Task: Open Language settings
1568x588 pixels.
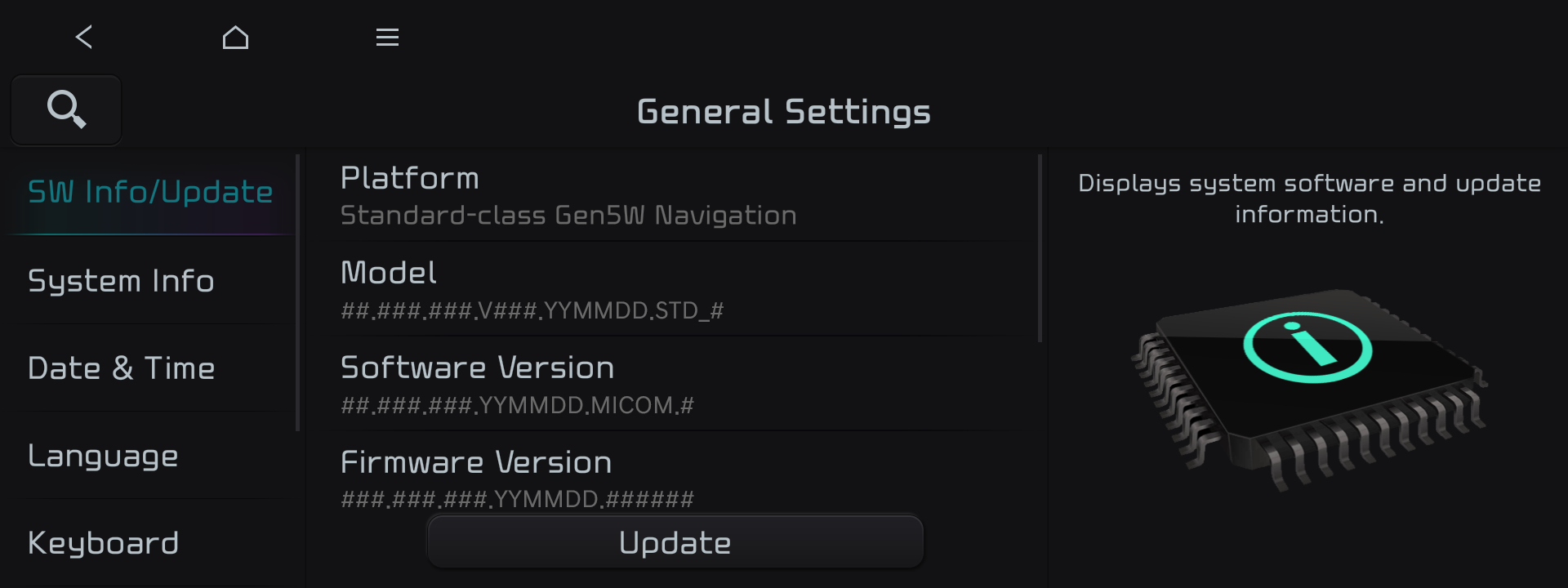Action: coord(103,457)
